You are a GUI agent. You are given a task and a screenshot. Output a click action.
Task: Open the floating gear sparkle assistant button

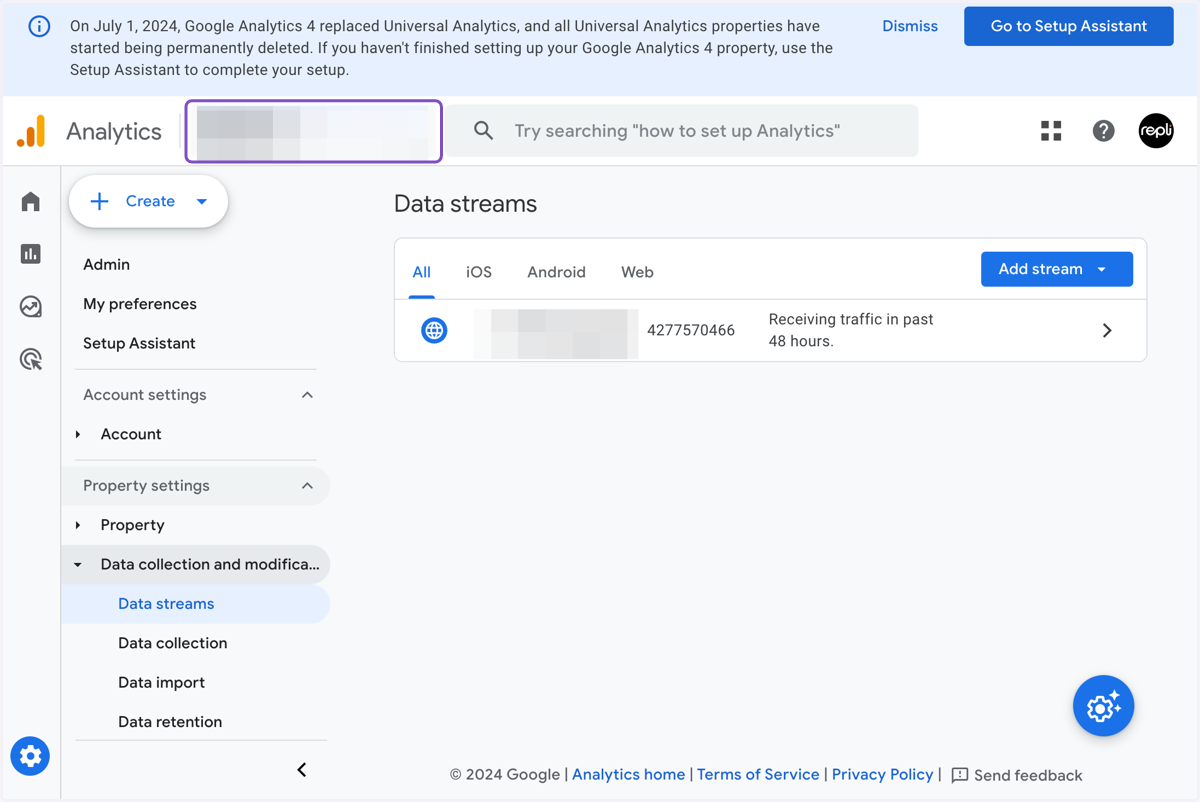coord(1103,706)
